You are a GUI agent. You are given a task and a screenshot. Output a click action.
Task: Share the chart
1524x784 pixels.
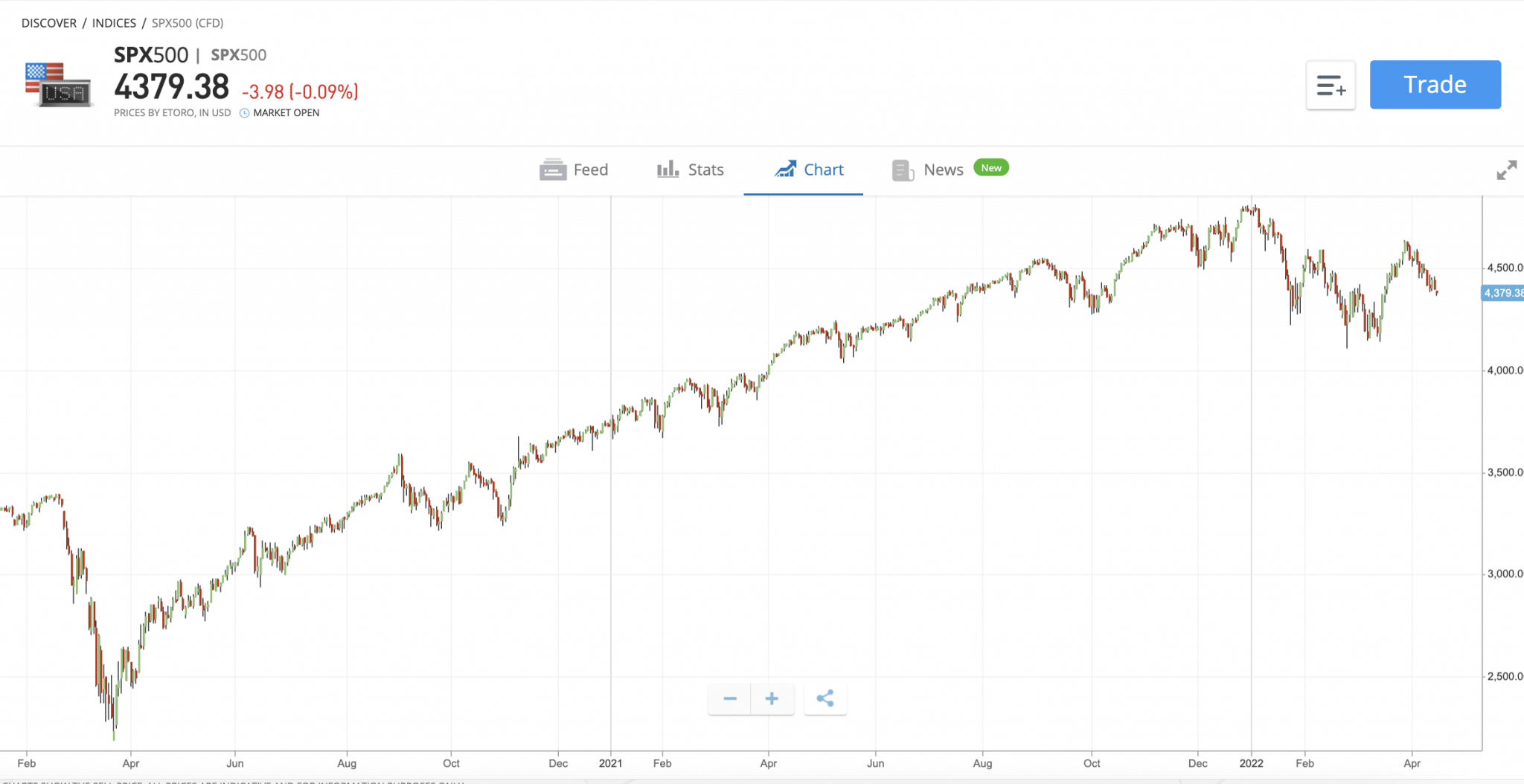(x=825, y=698)
